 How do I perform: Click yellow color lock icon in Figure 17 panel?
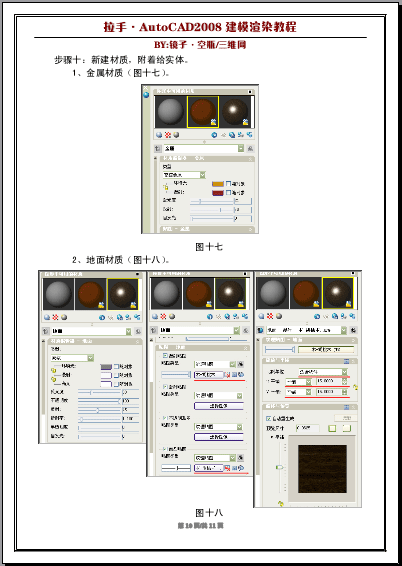[x=166, y=187]
